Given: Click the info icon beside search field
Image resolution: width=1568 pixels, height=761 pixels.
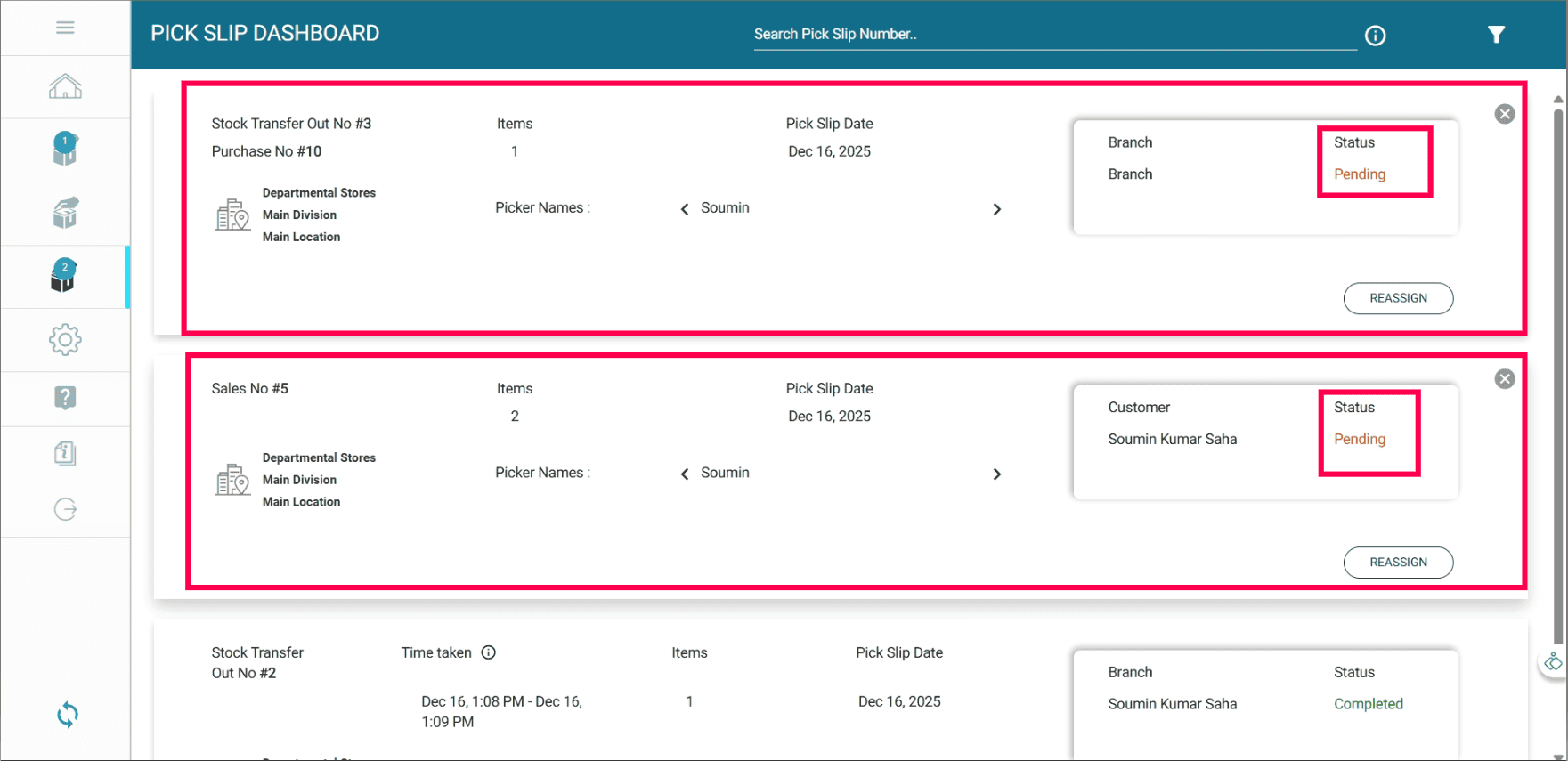Looking at the screenshot, I should coord(1376,36).
